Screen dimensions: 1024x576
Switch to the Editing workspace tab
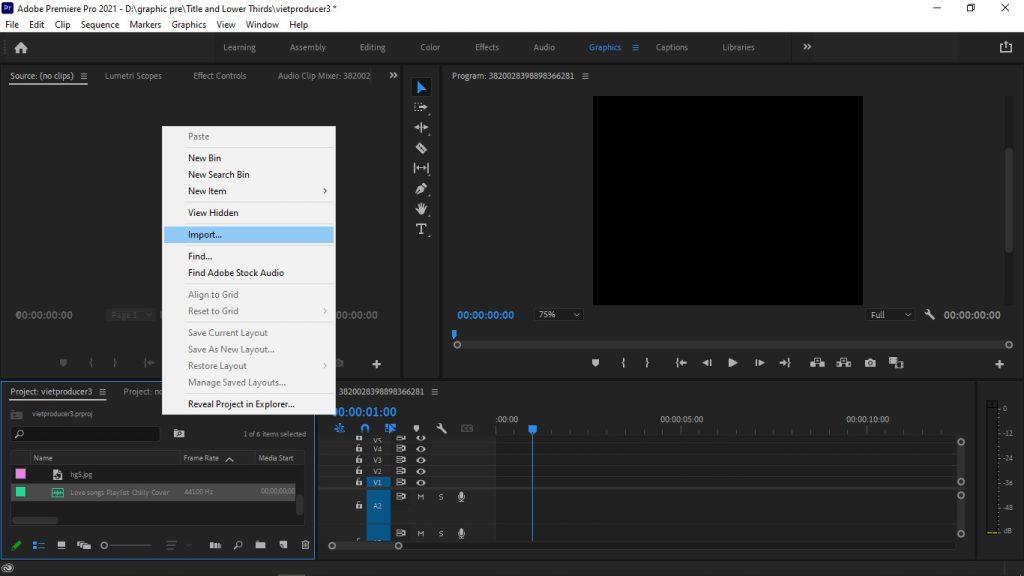(372, 47)
